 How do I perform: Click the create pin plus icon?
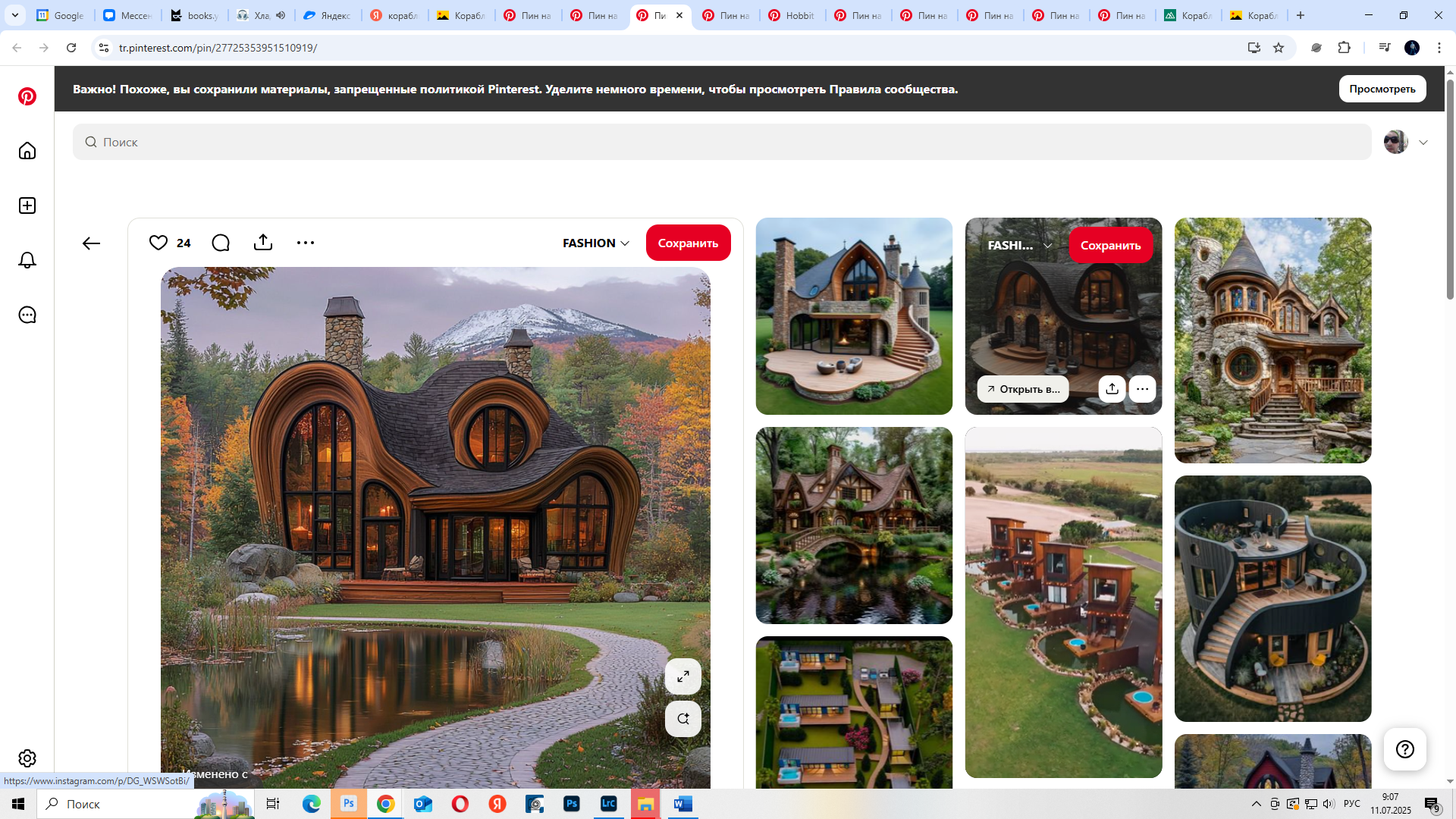[27, 206]
